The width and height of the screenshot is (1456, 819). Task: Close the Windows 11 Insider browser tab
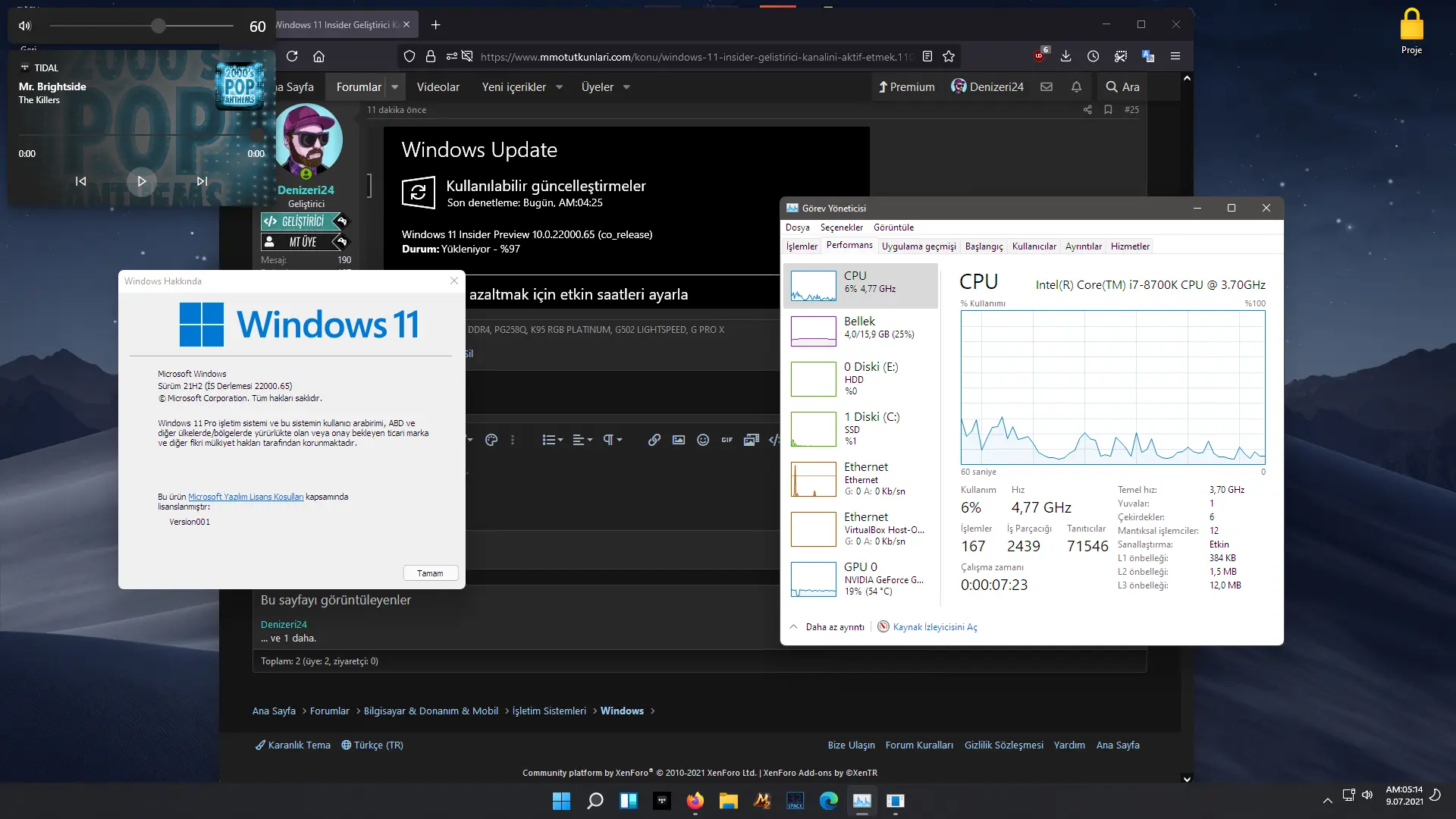pyautogui.click(x=406, y=25)
